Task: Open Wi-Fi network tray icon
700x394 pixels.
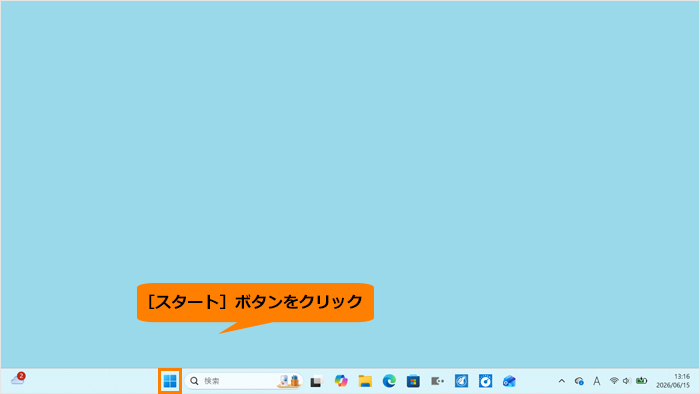Action: [x=614, y=381]
